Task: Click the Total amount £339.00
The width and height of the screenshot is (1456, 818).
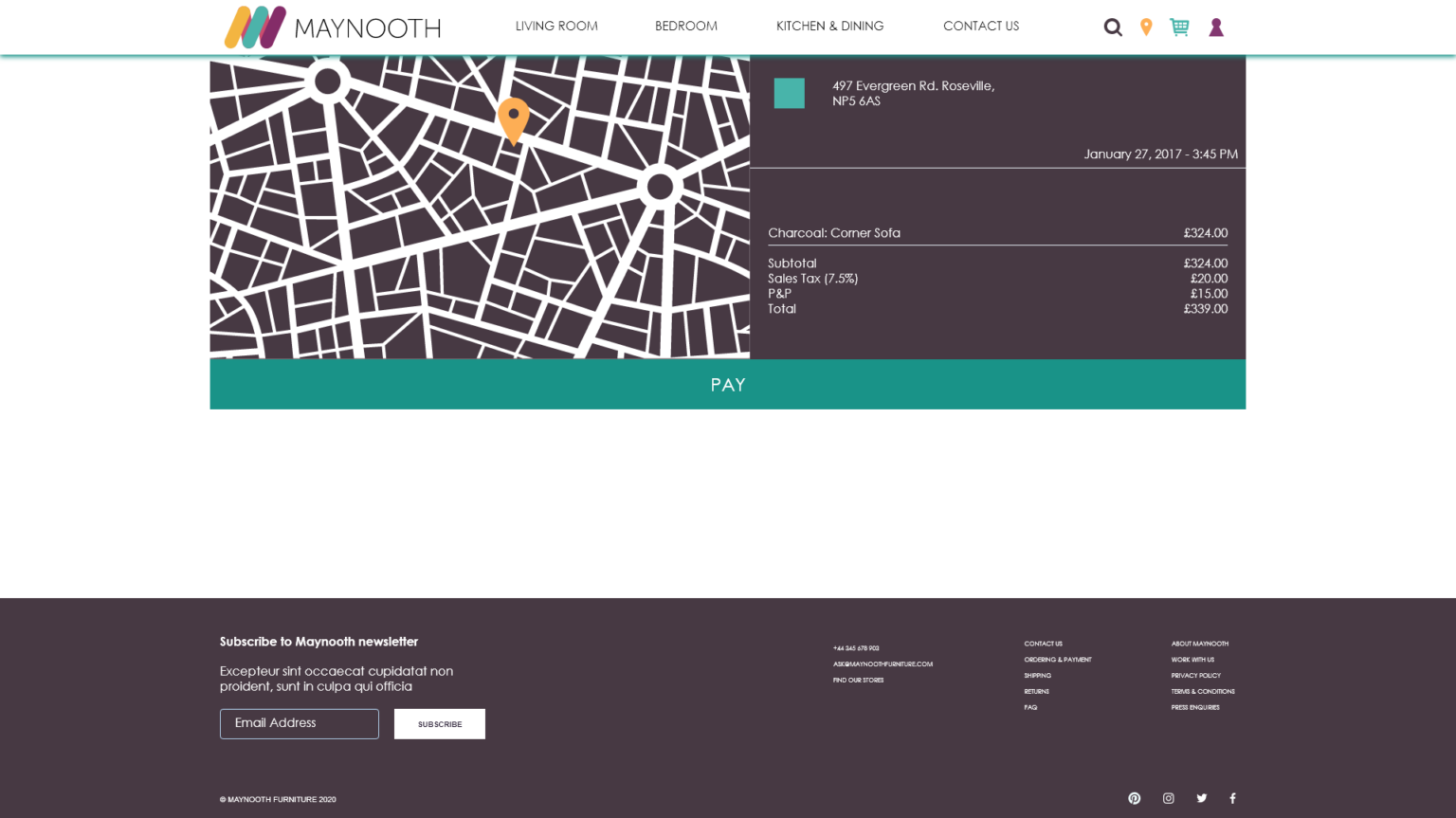Action: pyautogui.click(x=1205, y=309)
